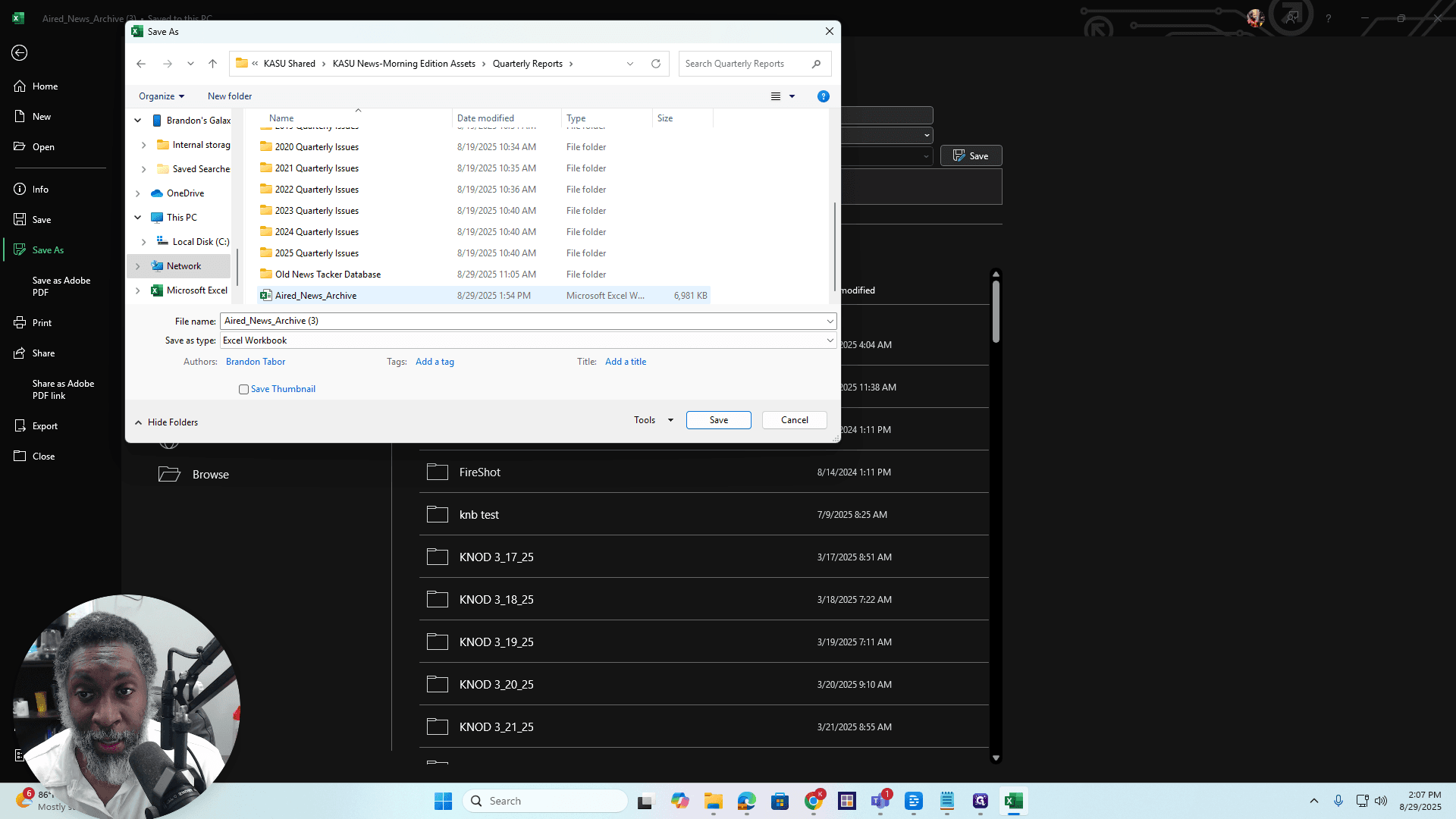
Task: Click the microphone icon in system tray
Action: [1338, 801]
